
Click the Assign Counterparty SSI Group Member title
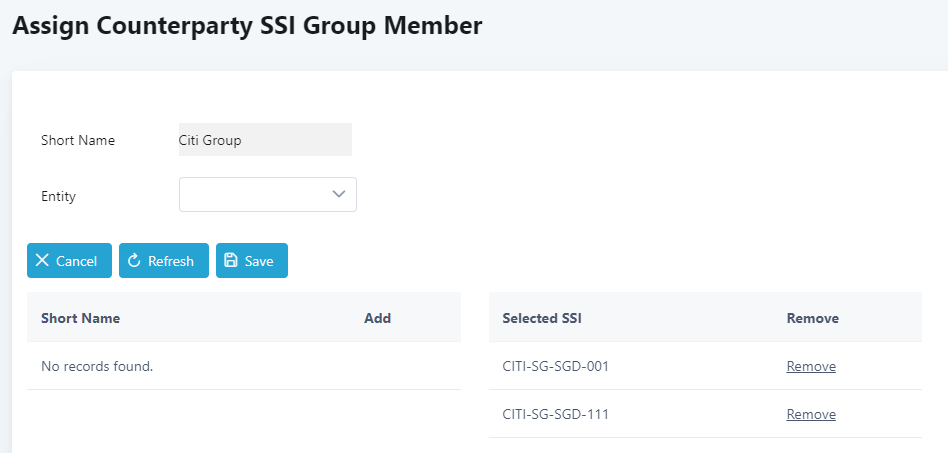pos(247,27)
